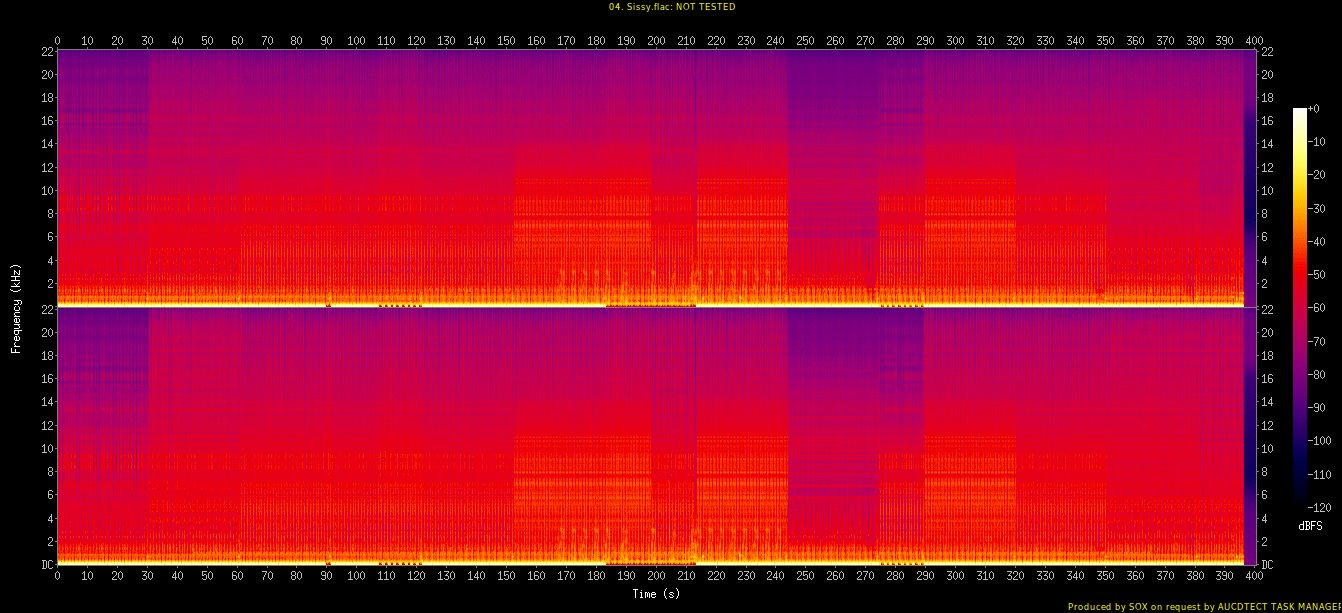The width and height of the screenshot is (1342, 613).
Task: Click the dark purple quiet section in the lower channel
Action: click(x=832, y=360)
